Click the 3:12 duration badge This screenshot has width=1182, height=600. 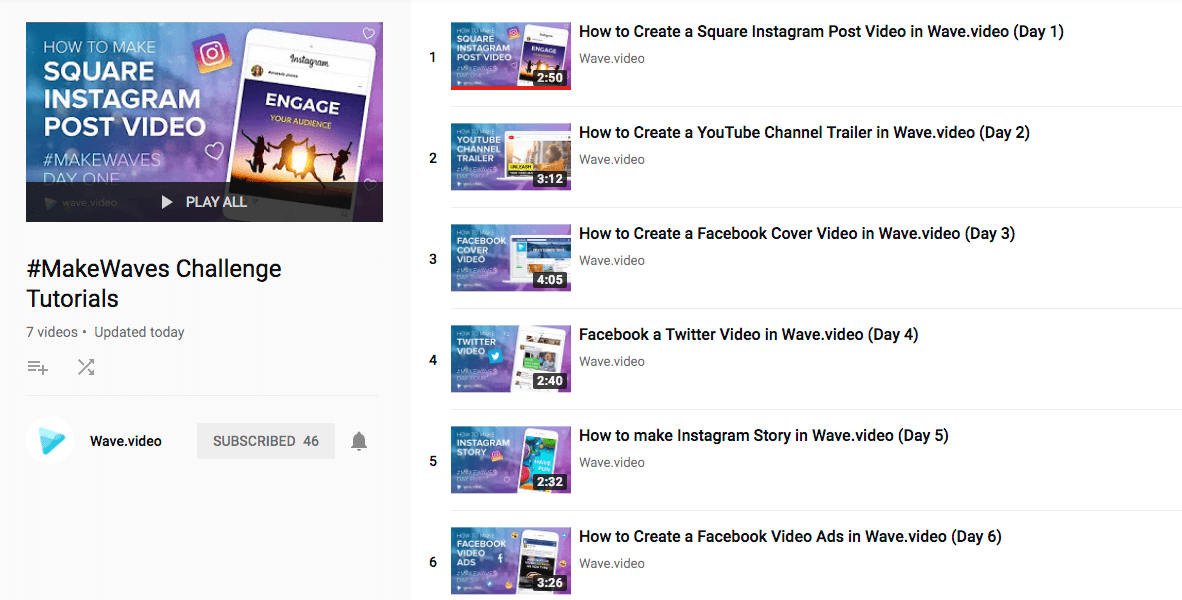click(x=550, y=179)
